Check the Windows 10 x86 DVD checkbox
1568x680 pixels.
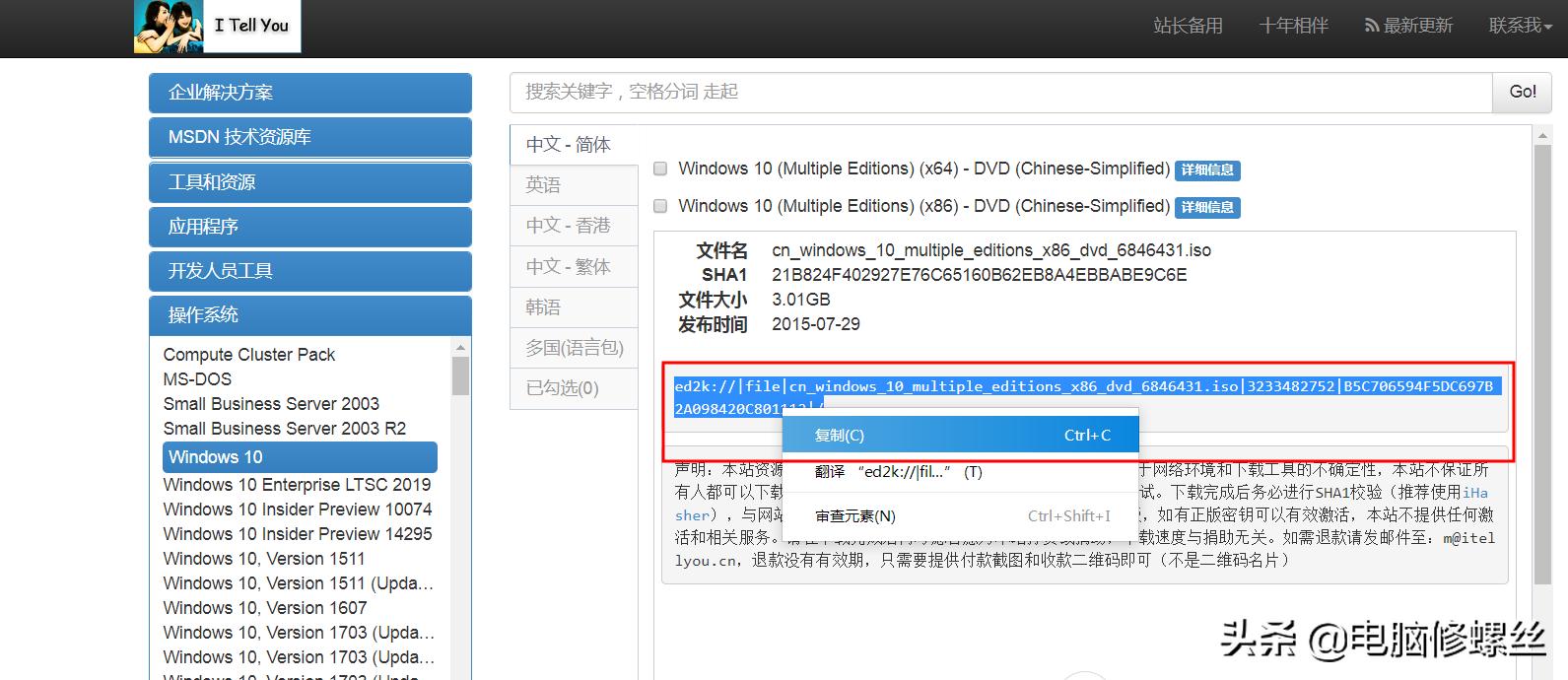click(x=660, y=206)
